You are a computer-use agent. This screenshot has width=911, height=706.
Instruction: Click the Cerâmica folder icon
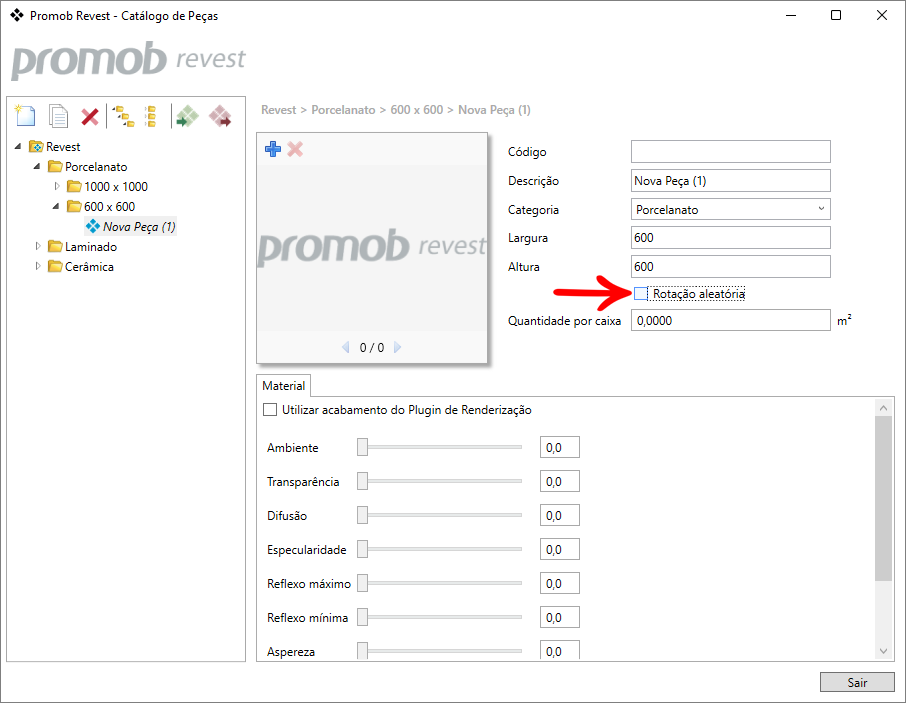(55, 267)
